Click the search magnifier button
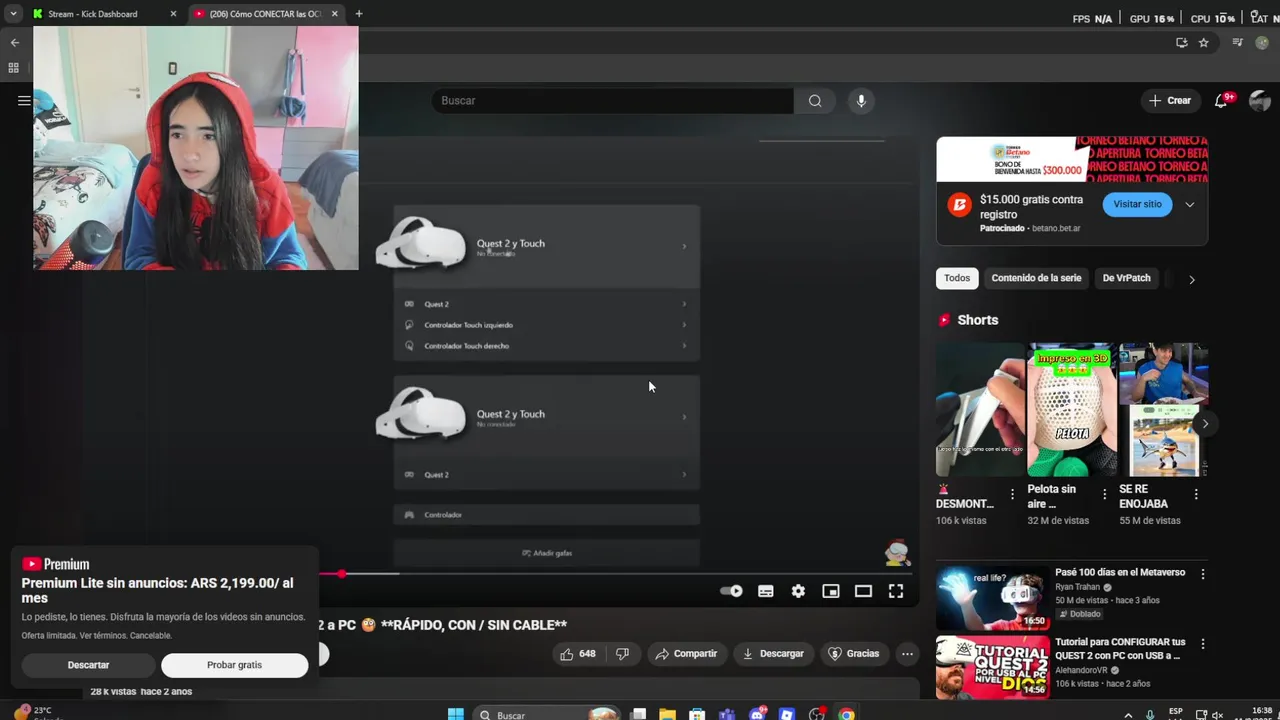 [x=815, y=101]
